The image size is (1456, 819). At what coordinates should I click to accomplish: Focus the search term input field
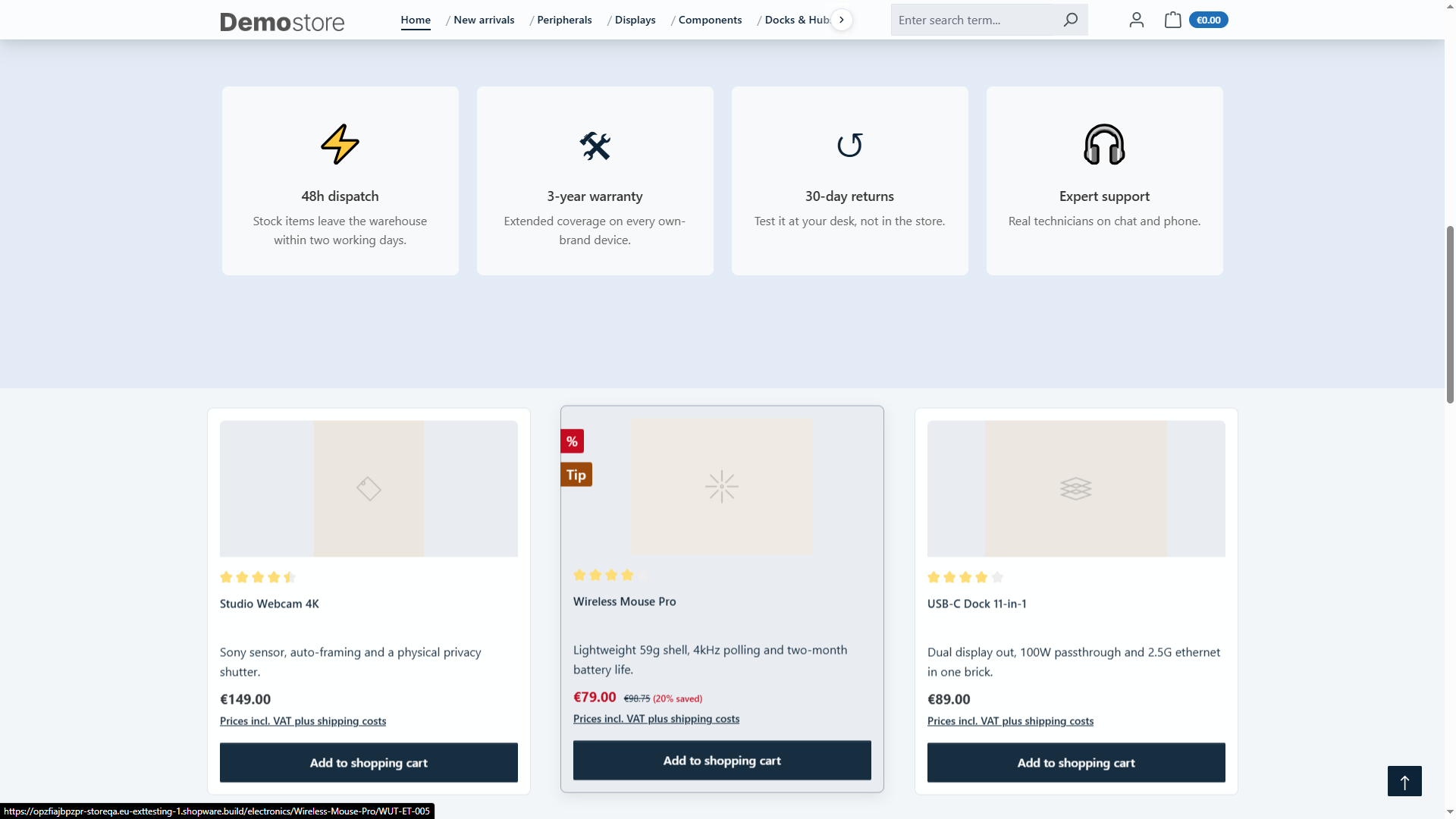click(973, 20)
